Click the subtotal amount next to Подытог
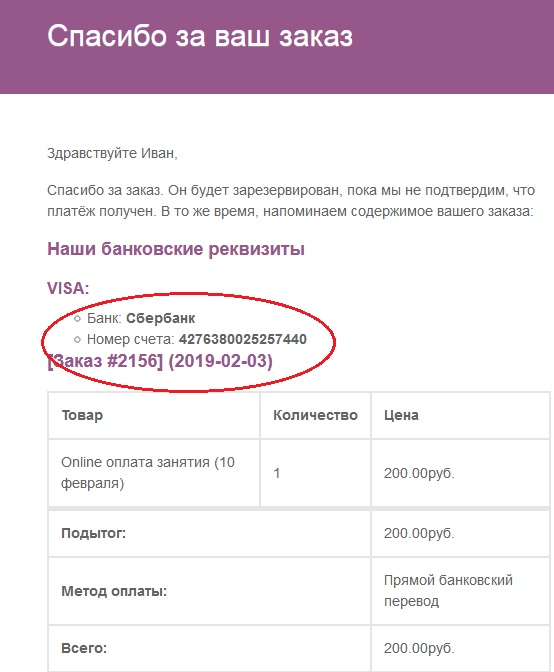The image size is (554, 672). coord(419,533)
